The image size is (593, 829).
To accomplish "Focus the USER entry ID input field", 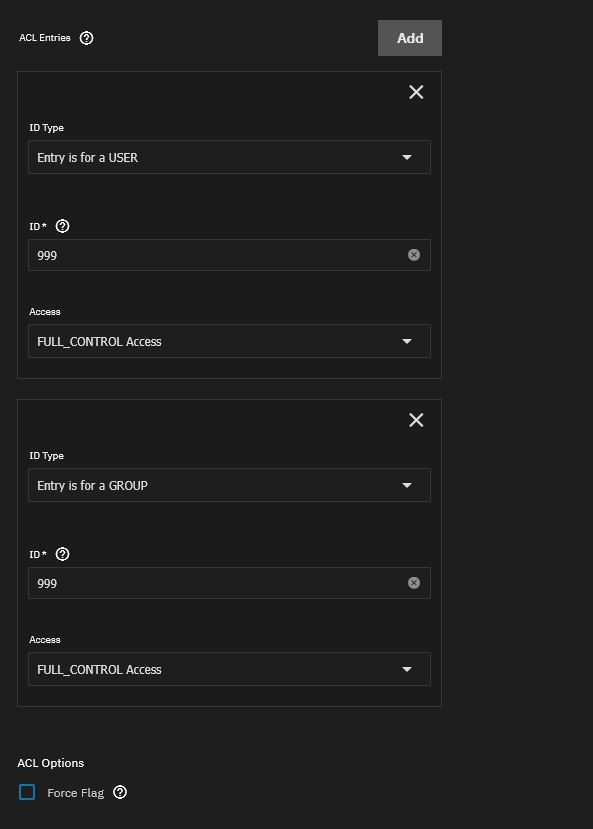I will coord(217,255).
